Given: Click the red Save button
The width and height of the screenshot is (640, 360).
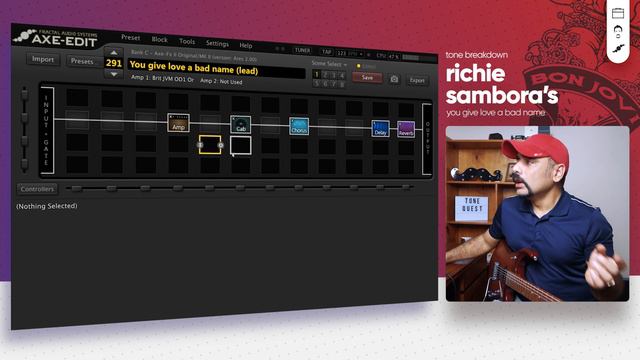Looking at the screenshot, I should [367, 78].
